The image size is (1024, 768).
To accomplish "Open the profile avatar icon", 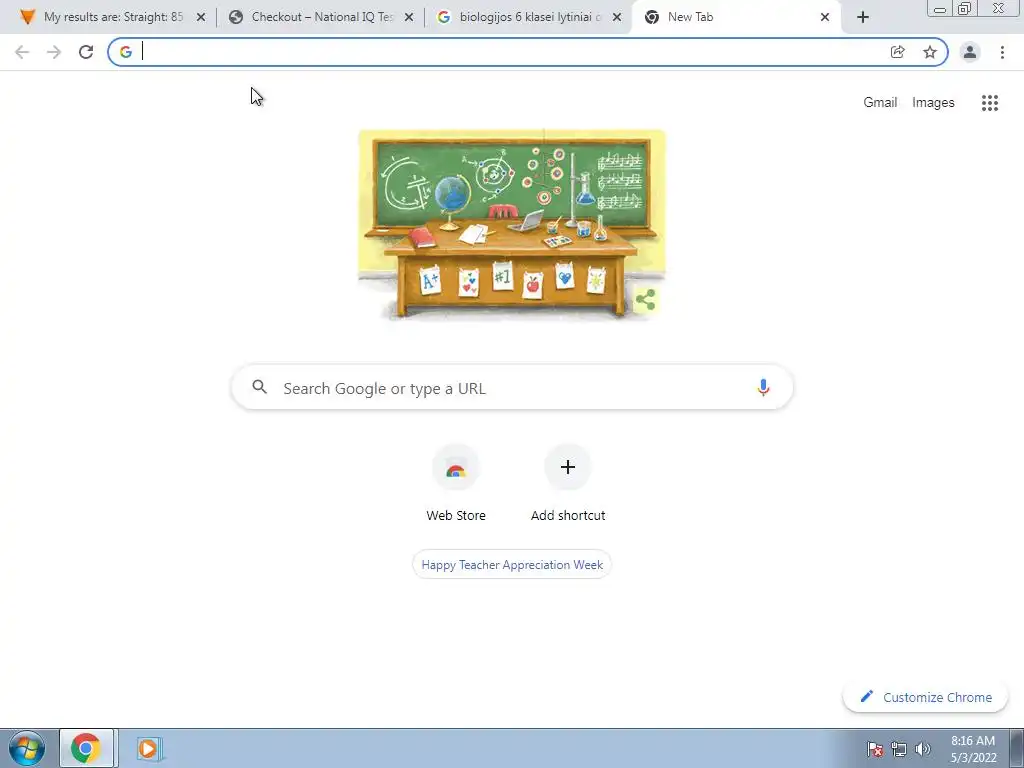I will tap(970, 52).
